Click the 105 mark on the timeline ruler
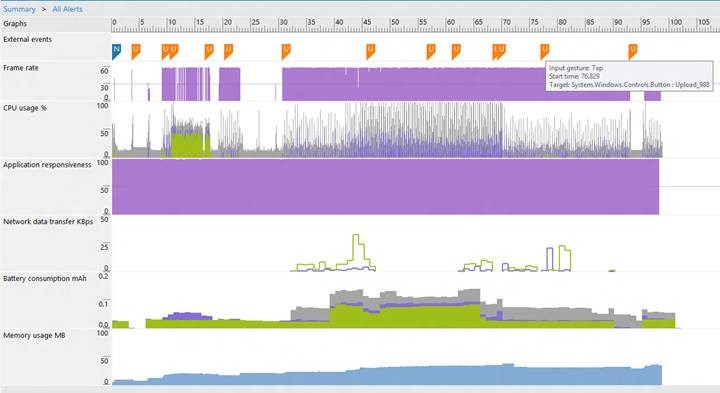Screen dimensions: 720x393 point(704,22)
